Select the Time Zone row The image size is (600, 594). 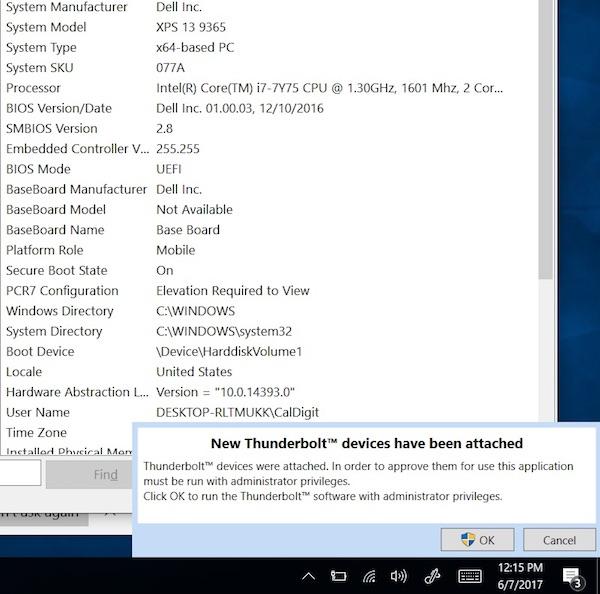coord(67,433)
